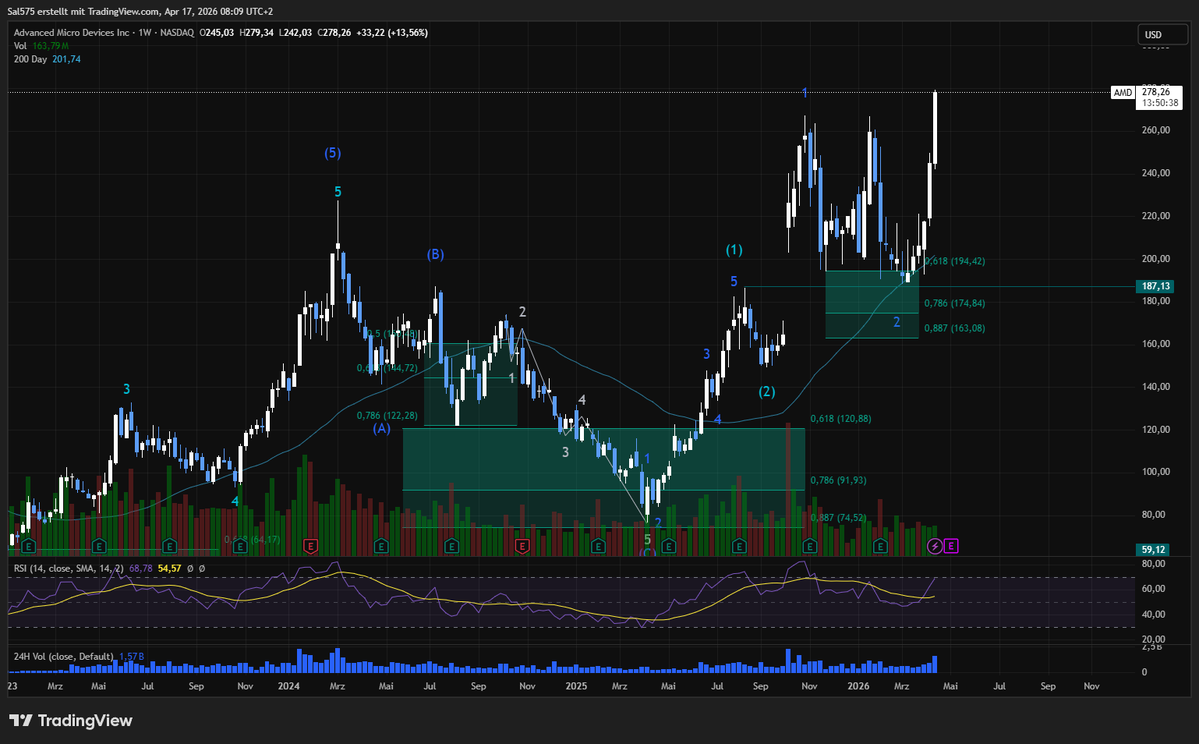
Task: Click the (1) wave label
Action: click(734, 249)
